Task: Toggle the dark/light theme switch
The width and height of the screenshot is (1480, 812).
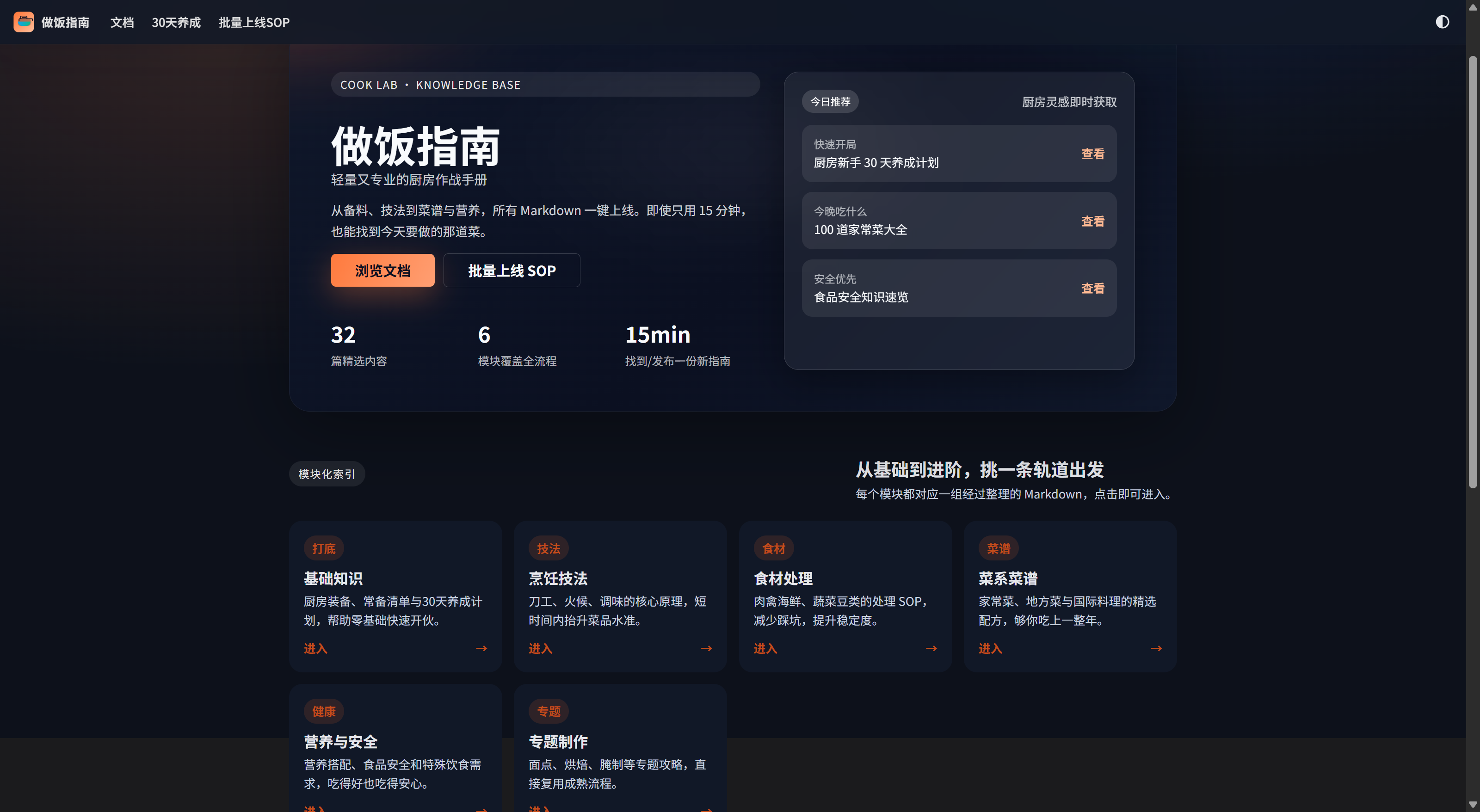Action: point(1442,22)
